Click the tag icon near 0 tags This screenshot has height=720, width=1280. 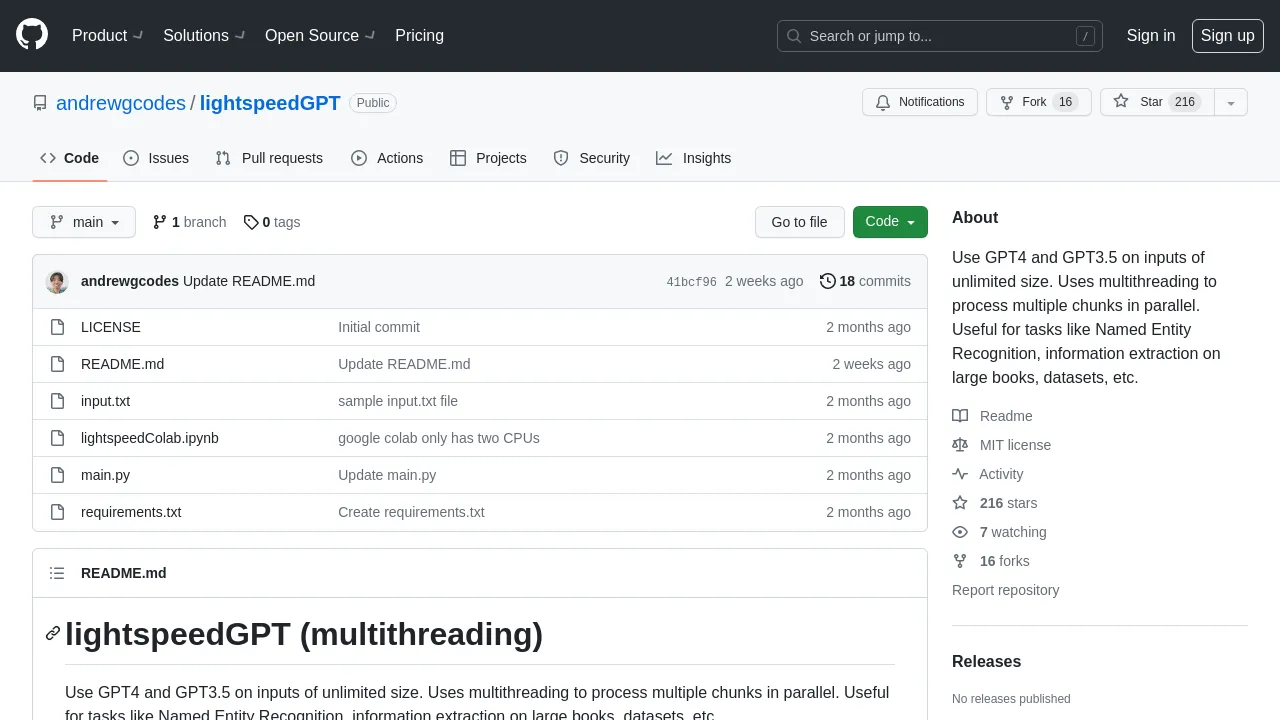251,222
